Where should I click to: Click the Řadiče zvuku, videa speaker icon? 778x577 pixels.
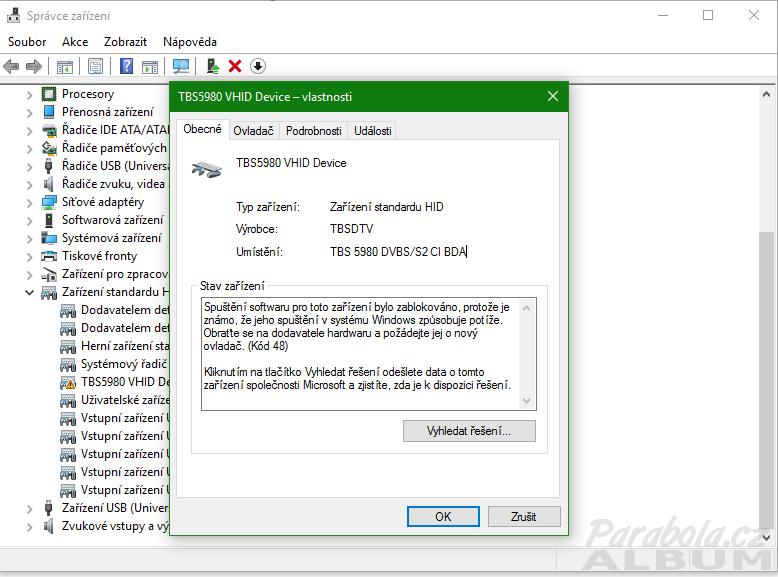click(x=49, y=184)
